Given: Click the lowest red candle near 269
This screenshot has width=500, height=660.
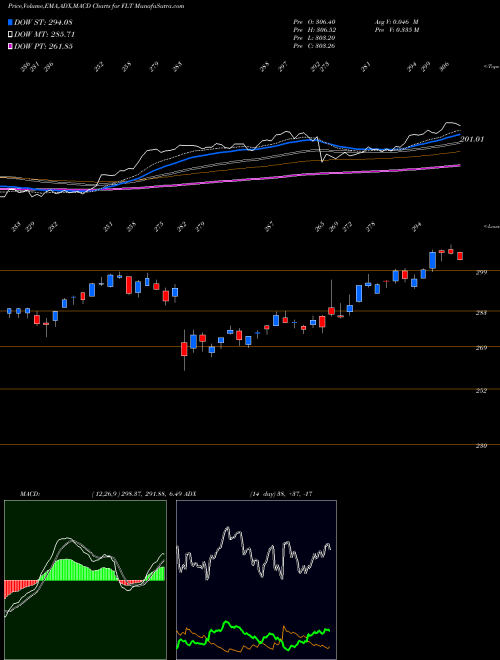Looking at the screenshot, I should 184,349.
